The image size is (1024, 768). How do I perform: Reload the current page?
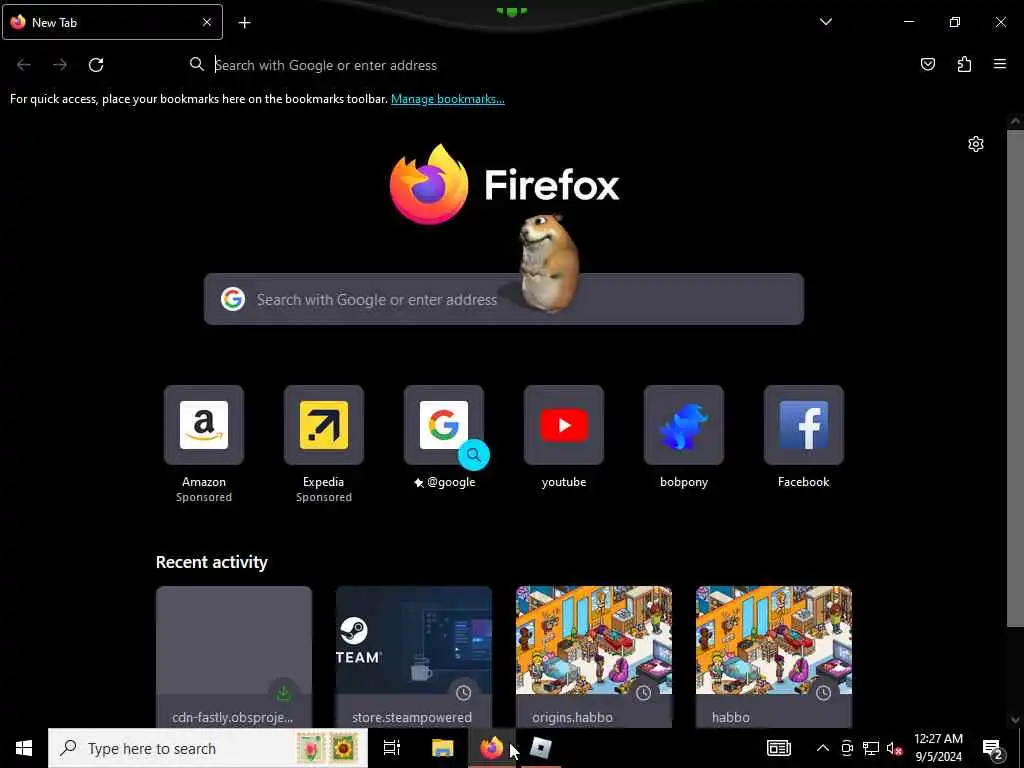coord(96,65)
